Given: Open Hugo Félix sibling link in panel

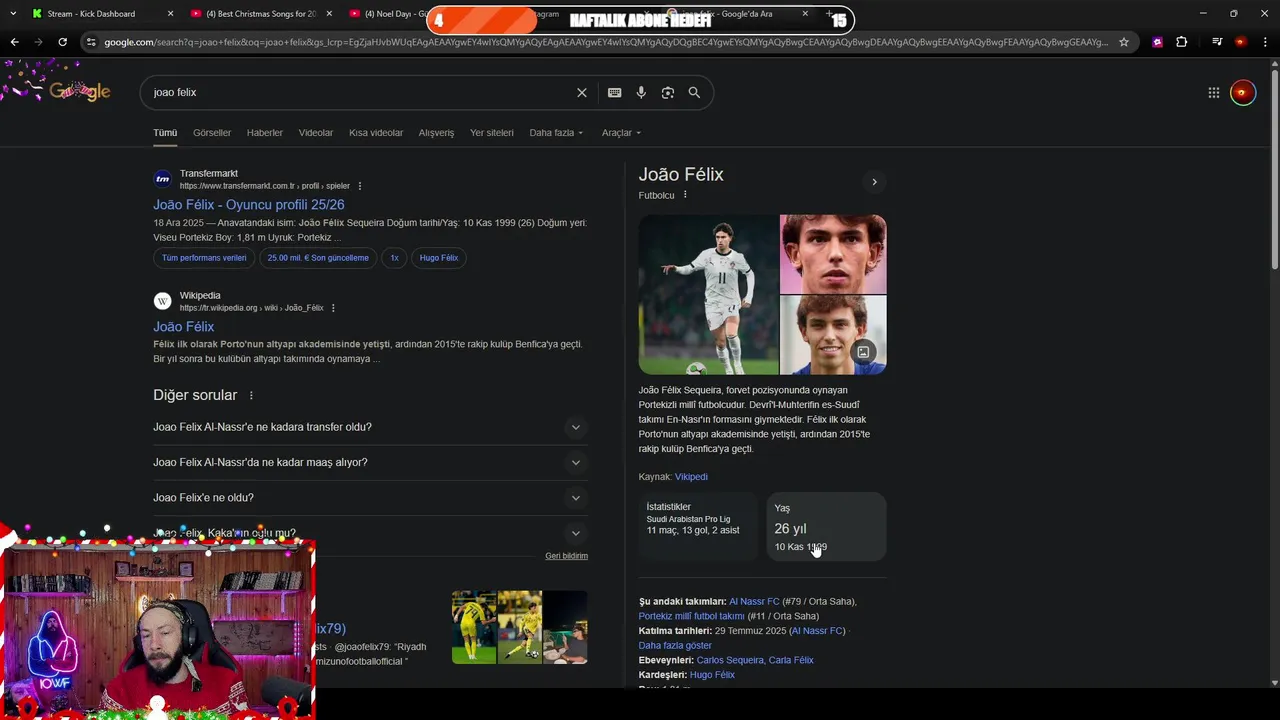Looking at the screenshot, I should pyautogui.click(x=712, y=675).
